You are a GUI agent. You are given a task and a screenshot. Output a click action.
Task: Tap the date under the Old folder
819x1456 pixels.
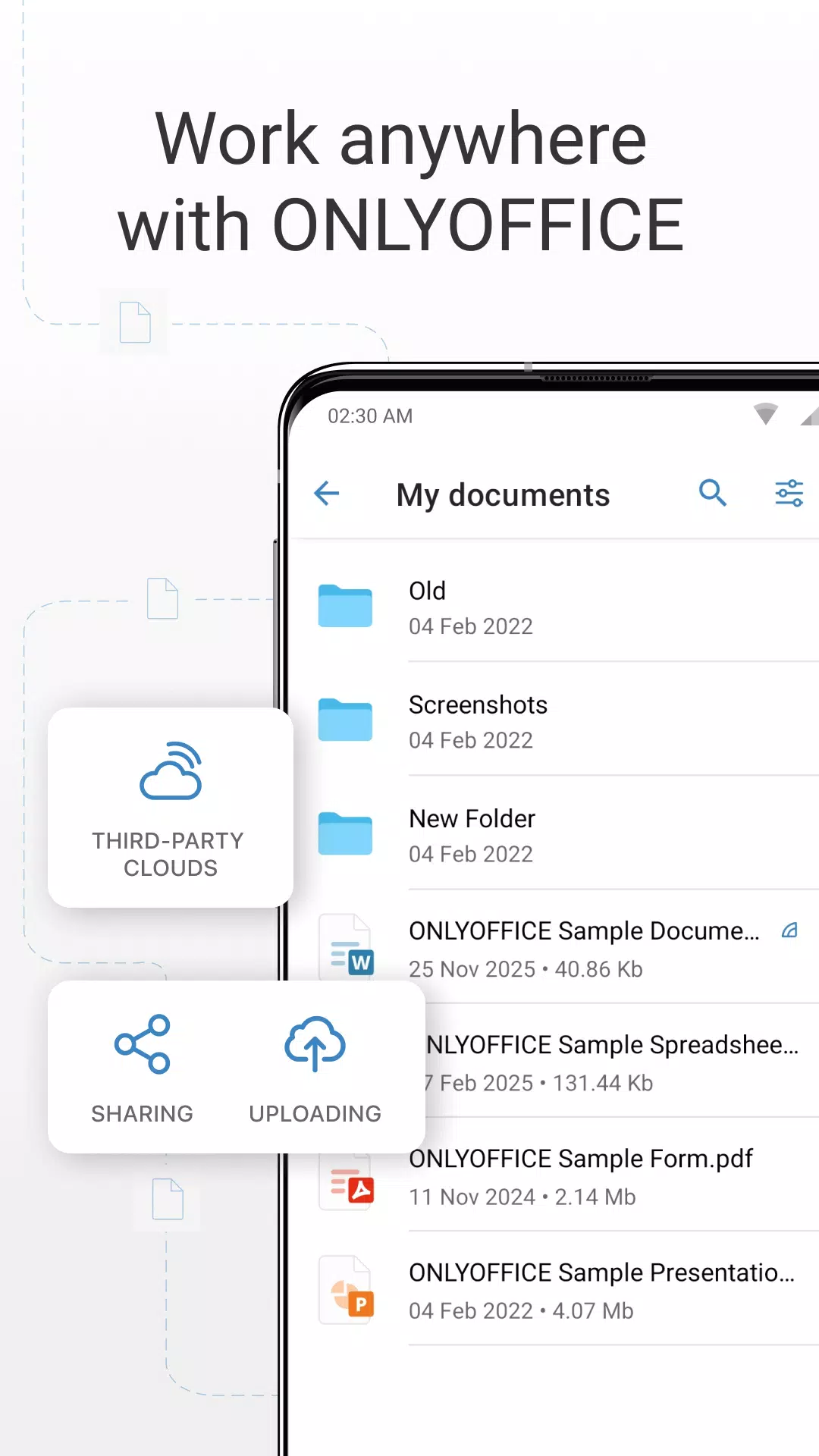coord(471,626)
